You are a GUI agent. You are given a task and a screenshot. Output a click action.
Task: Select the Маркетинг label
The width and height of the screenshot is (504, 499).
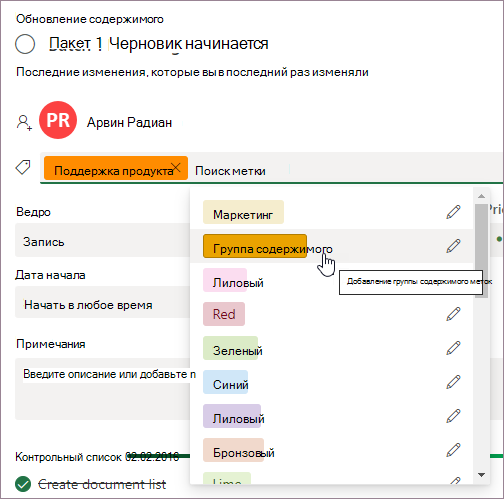pos(243,212)
